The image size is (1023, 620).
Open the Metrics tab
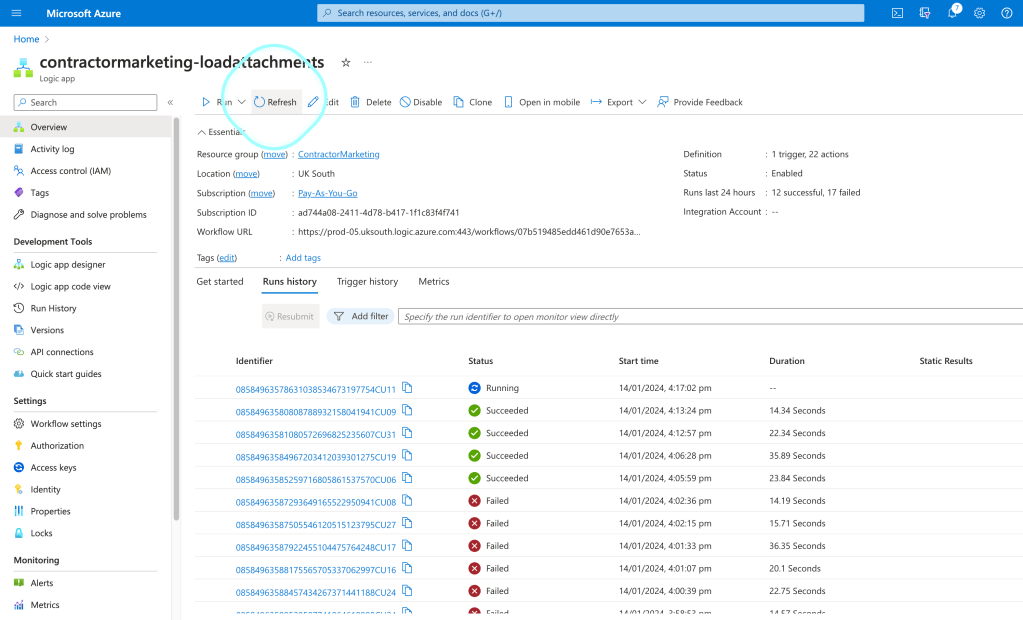click(x=434, y=281)
